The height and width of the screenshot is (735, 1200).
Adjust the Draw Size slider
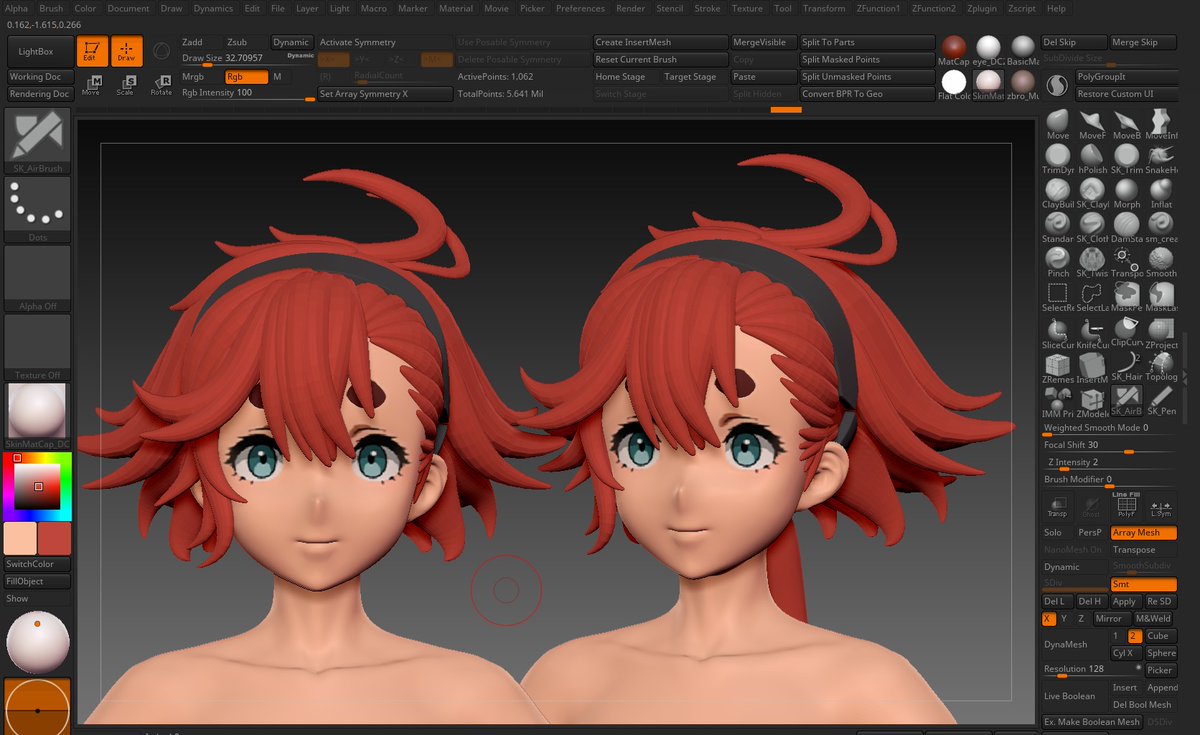click(x=247, y=59)
